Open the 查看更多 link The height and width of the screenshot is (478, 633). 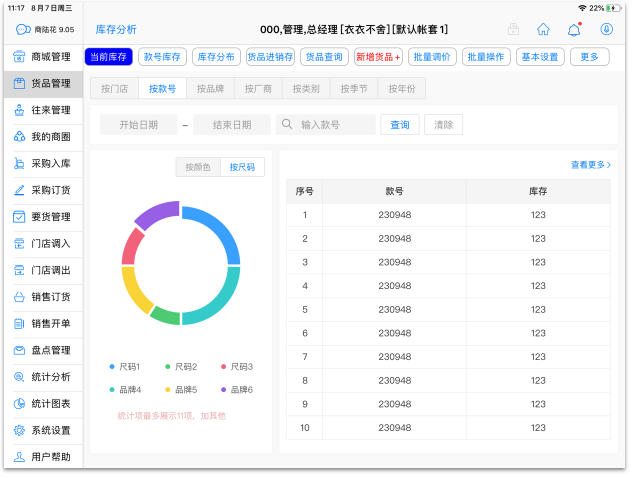click(x=591, y=165)
